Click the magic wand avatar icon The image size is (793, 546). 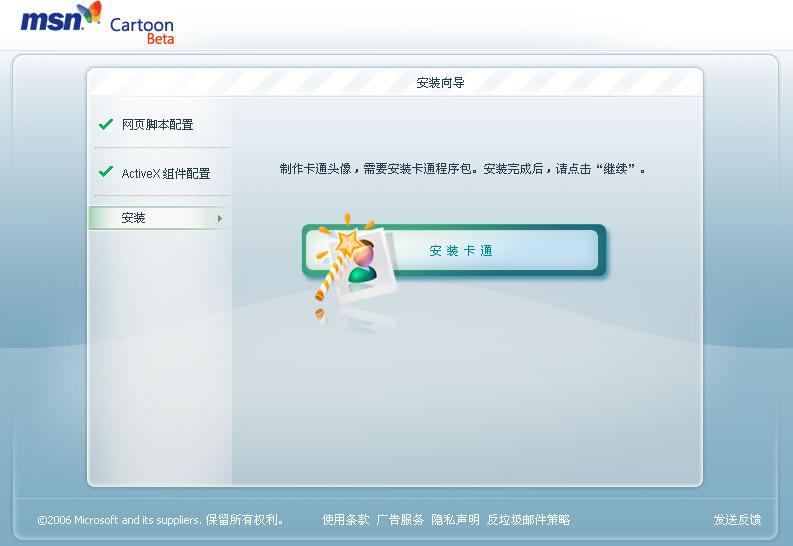(x=353, y=257)
